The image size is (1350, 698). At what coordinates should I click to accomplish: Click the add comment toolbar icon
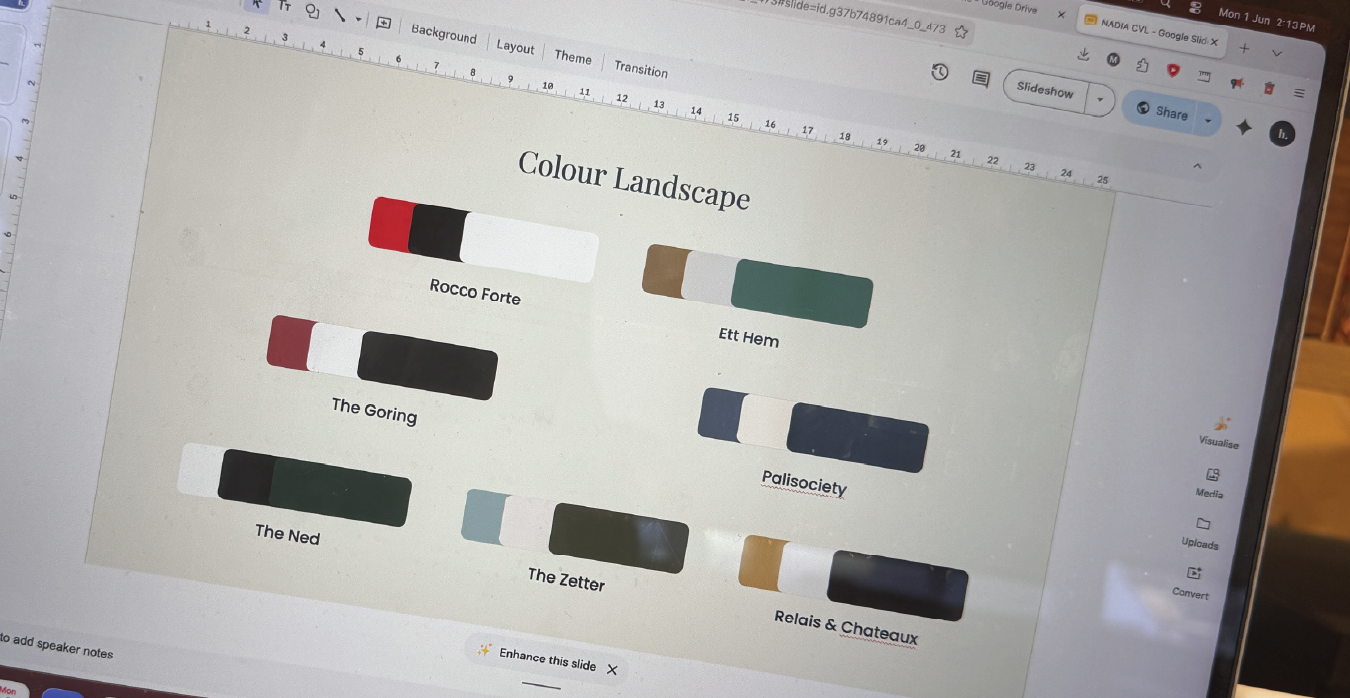(x=383, y=23)
